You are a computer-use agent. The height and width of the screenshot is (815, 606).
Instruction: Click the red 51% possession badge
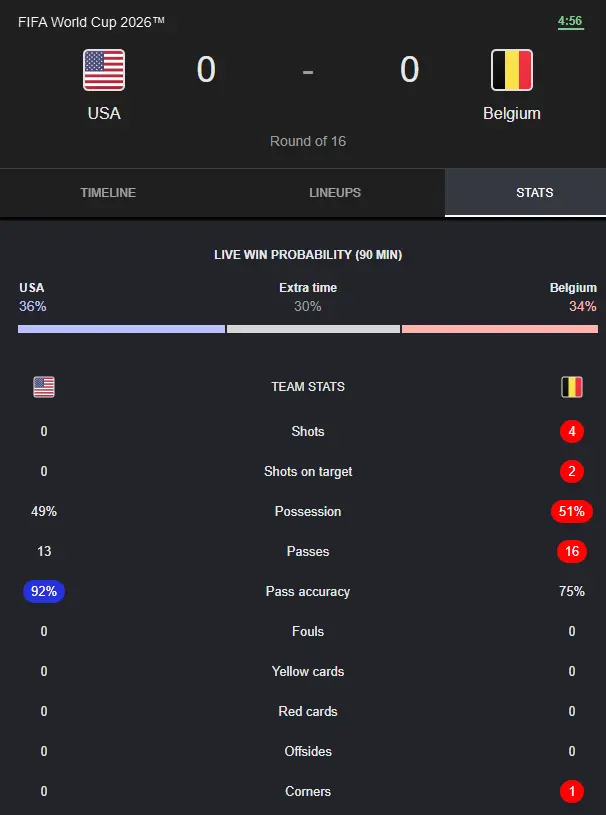coord(572,511)
